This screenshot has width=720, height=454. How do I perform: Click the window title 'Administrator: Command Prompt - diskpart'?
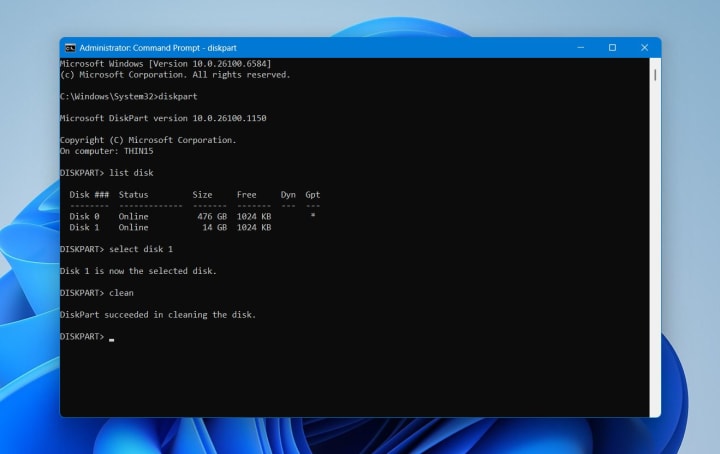point(158,48)
